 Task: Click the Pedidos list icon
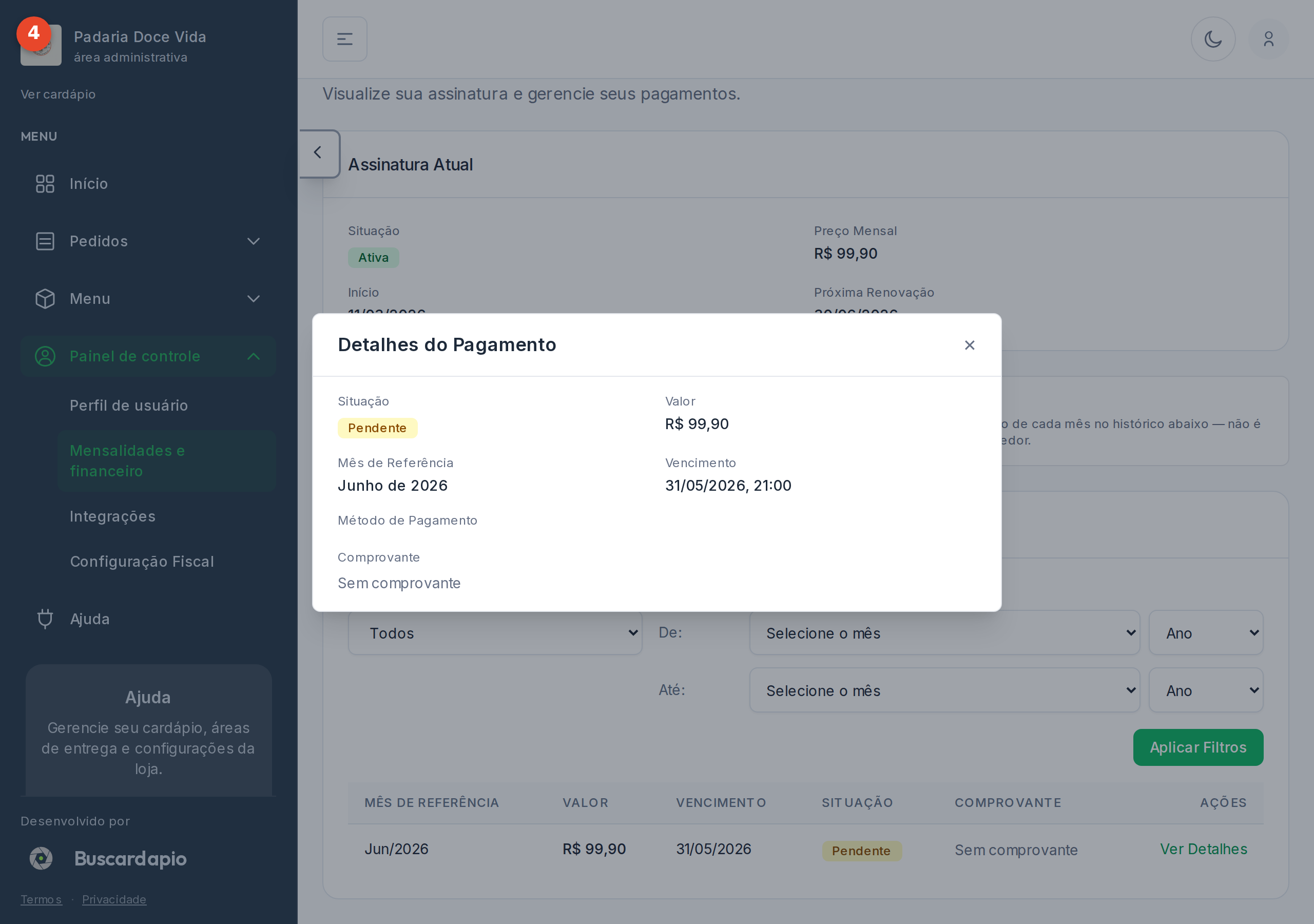tap(45, 241)
